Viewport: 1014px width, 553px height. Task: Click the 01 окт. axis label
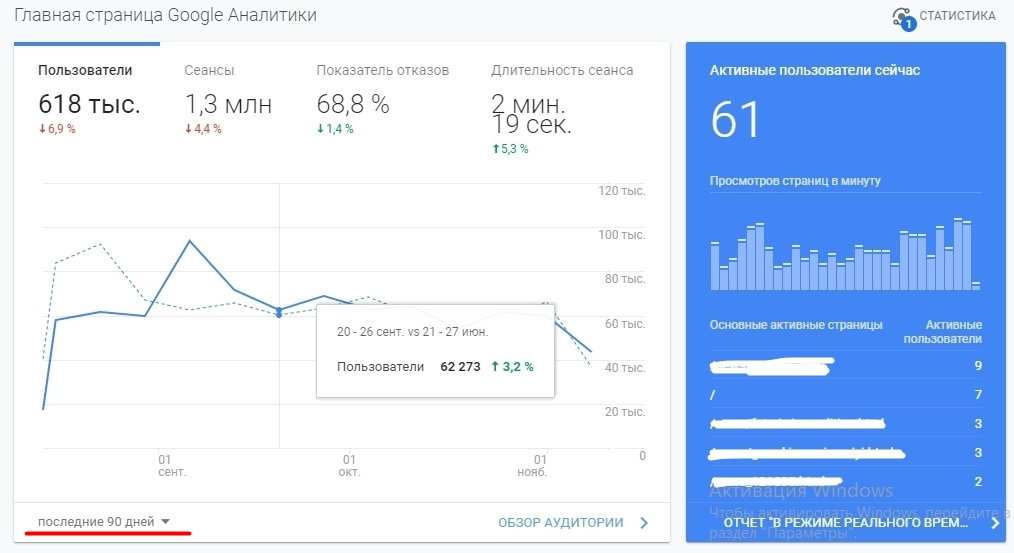tap(349, 465)
